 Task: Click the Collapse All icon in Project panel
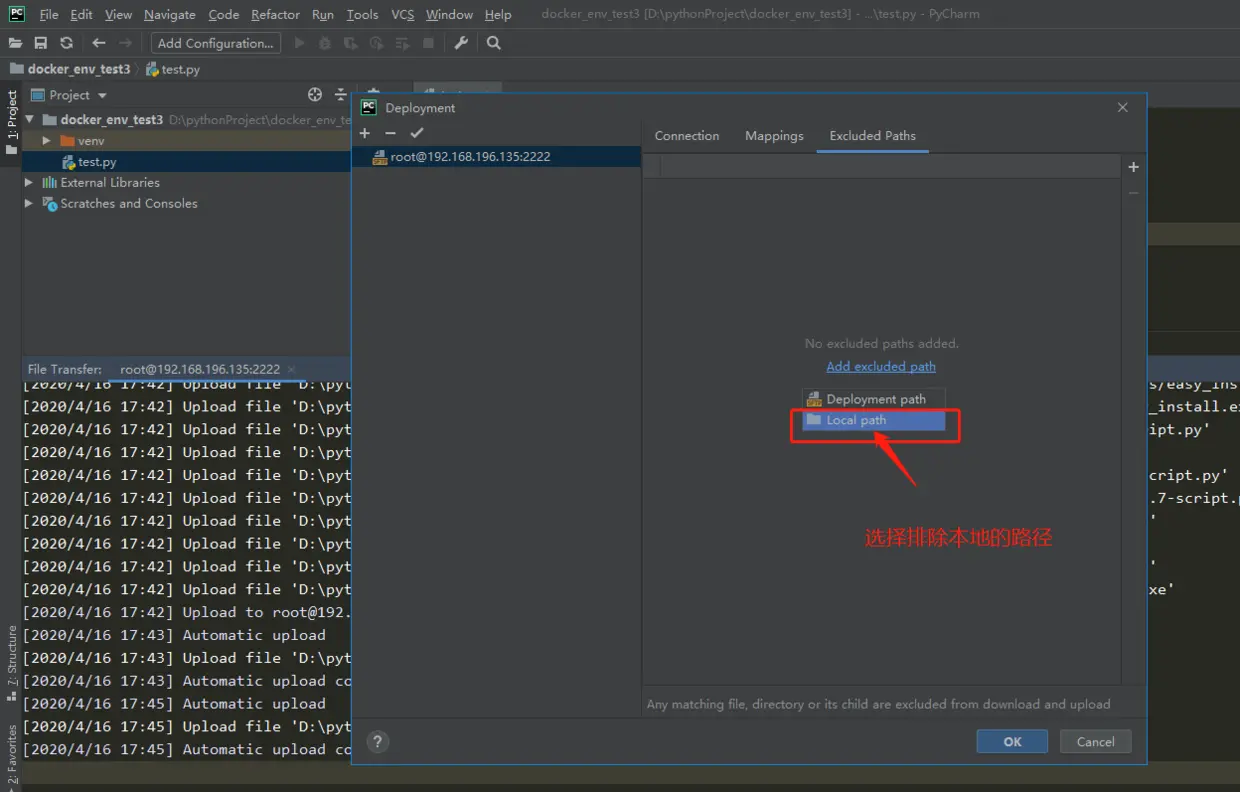tap(341, 95)
